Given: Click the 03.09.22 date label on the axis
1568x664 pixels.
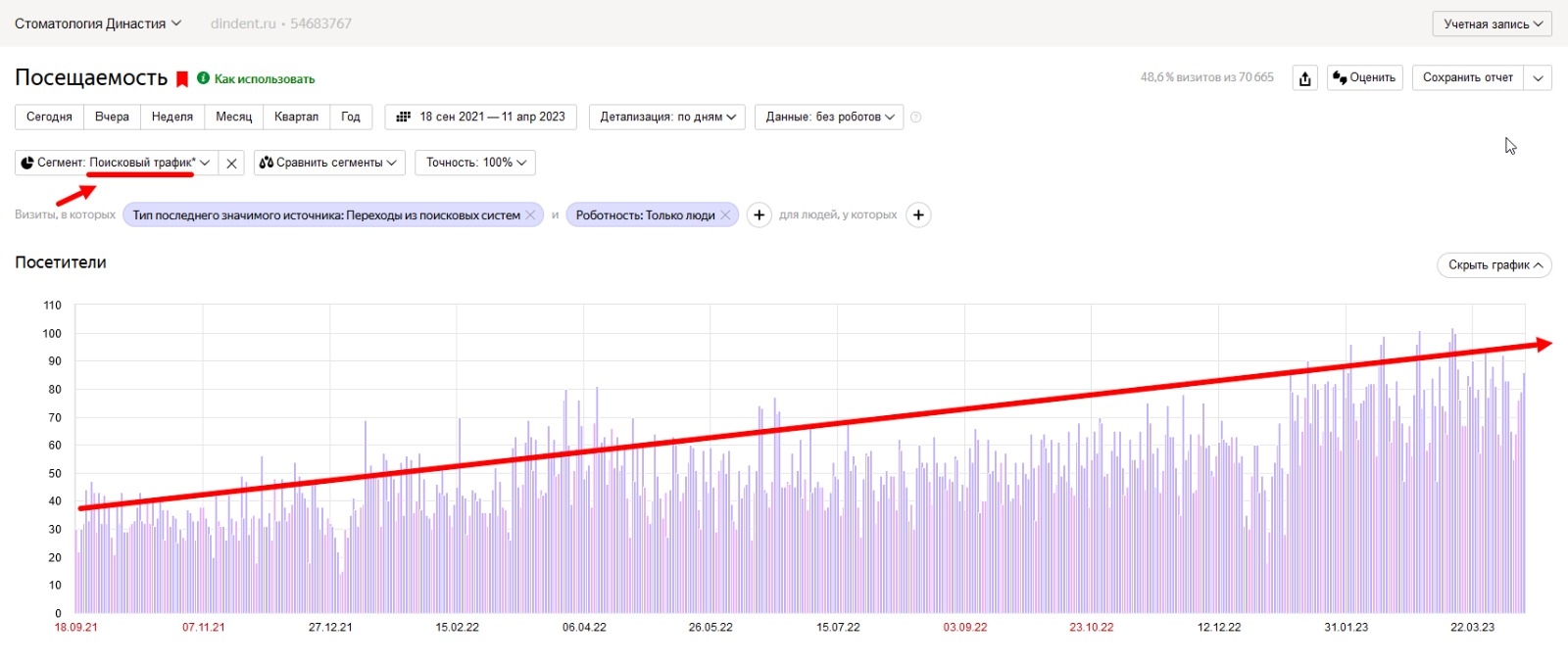Looking at the screenshot, I should (965, 628).
